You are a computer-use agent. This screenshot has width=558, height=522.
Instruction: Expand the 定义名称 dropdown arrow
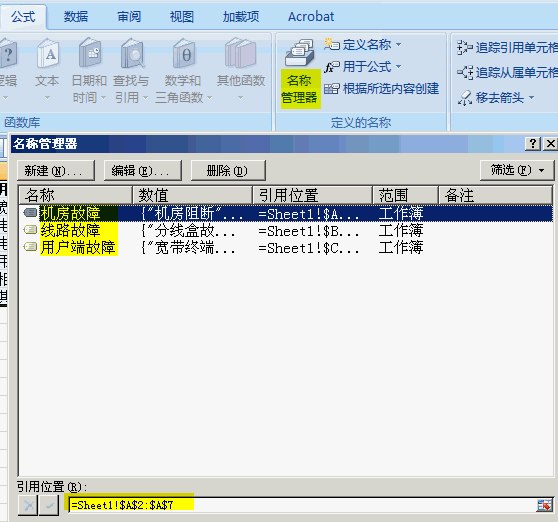(x=399, y=44)
